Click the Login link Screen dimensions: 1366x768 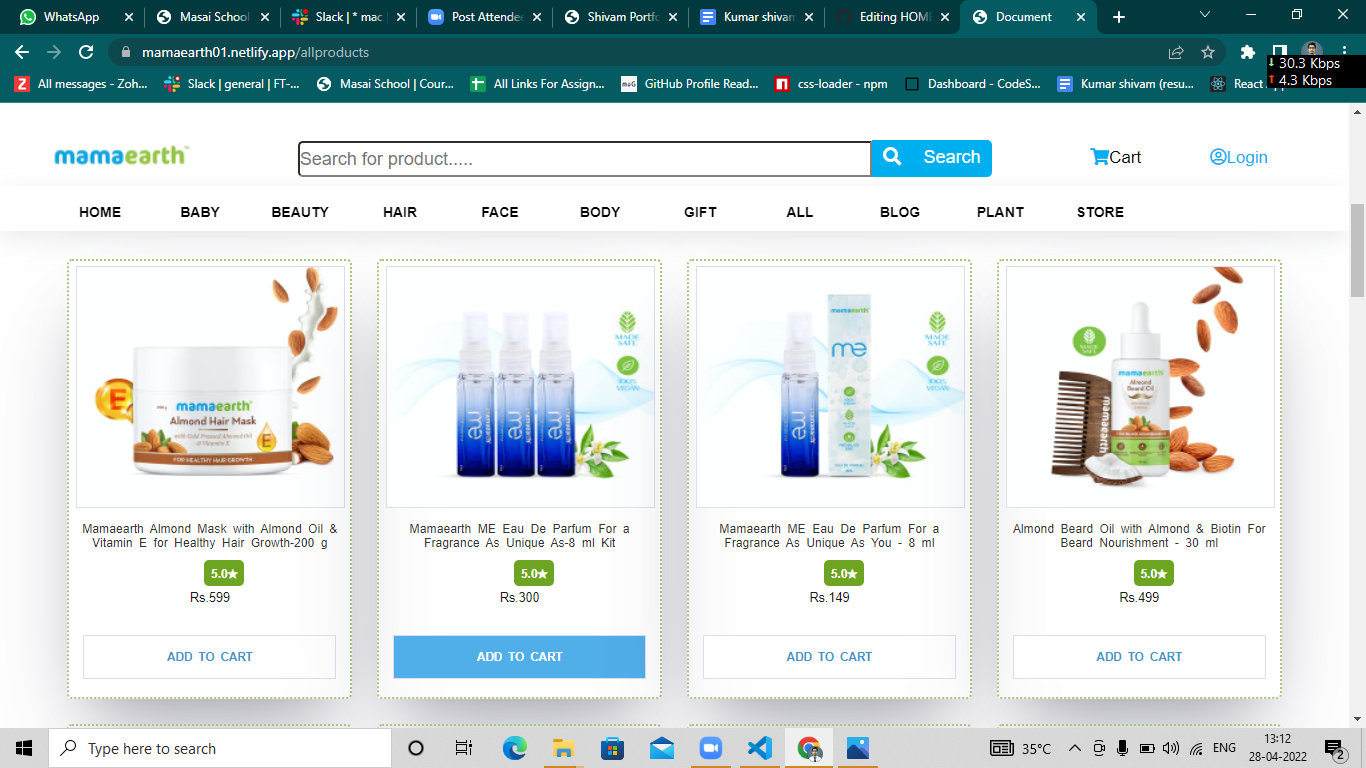pyautogui.click(x=1247, y=157)
